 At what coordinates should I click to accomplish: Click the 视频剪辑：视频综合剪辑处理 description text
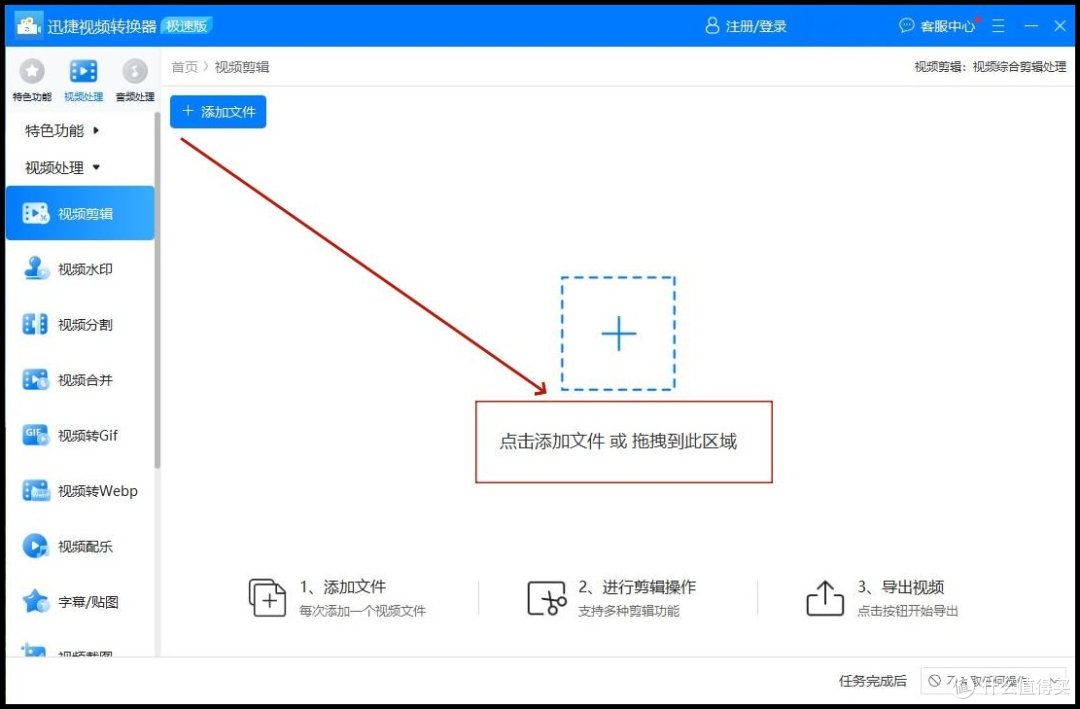click(x=990, y=67)
